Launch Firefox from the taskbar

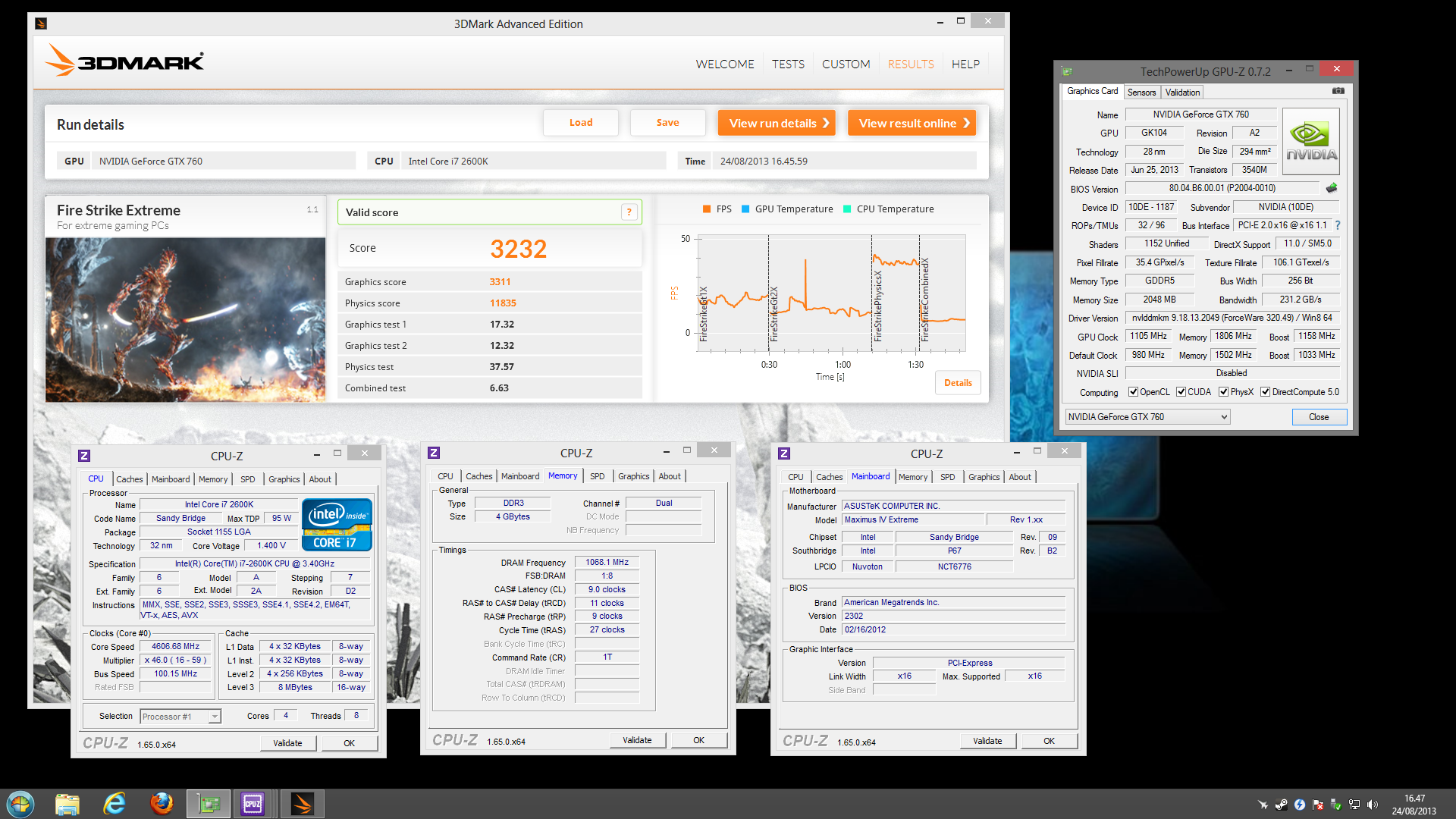[162, 804]
